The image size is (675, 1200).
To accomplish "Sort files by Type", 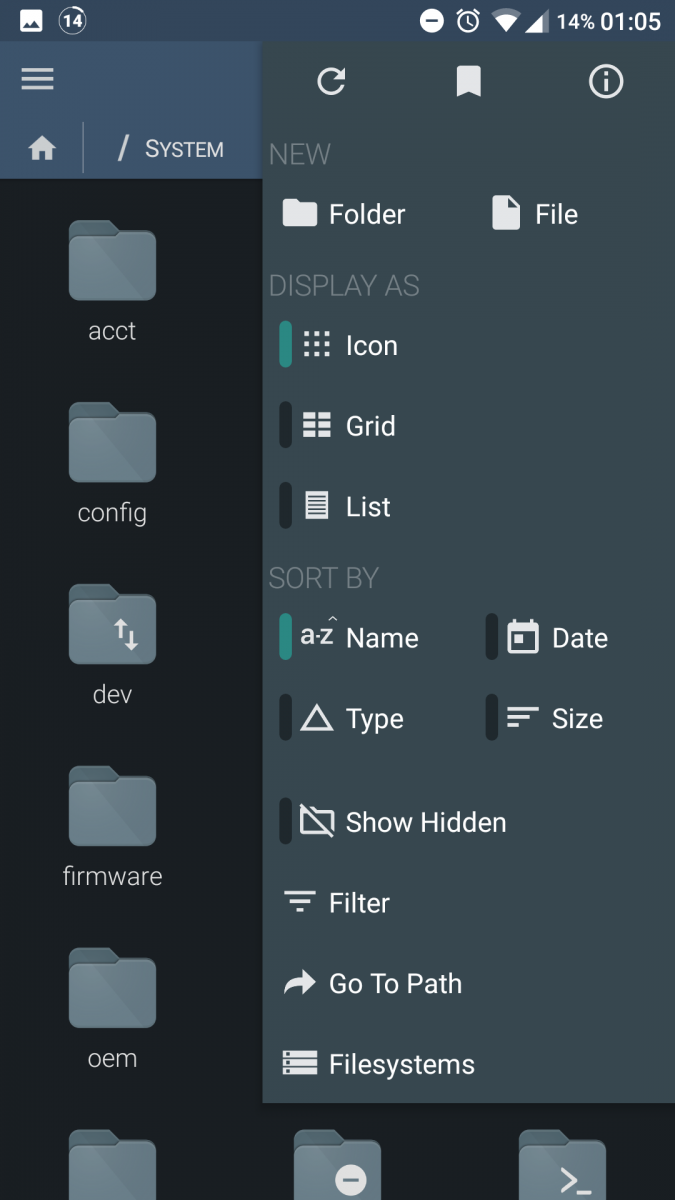I will (x=355, y=718).
